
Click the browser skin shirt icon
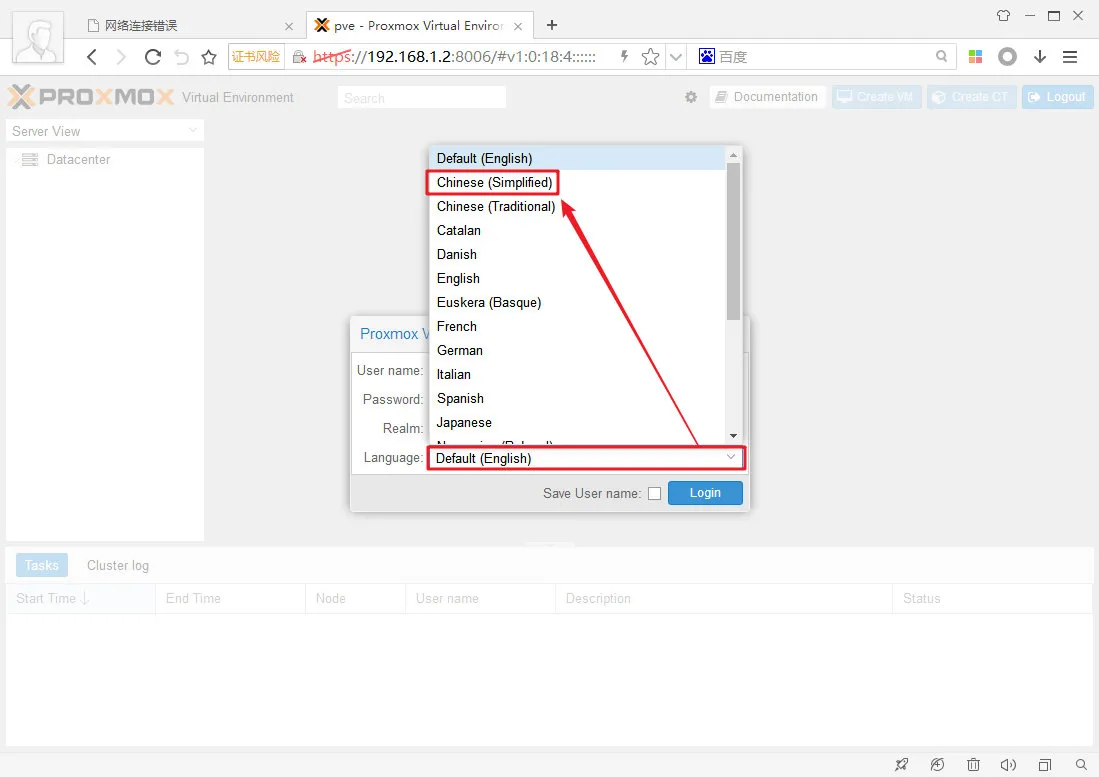click(1004, 15)
